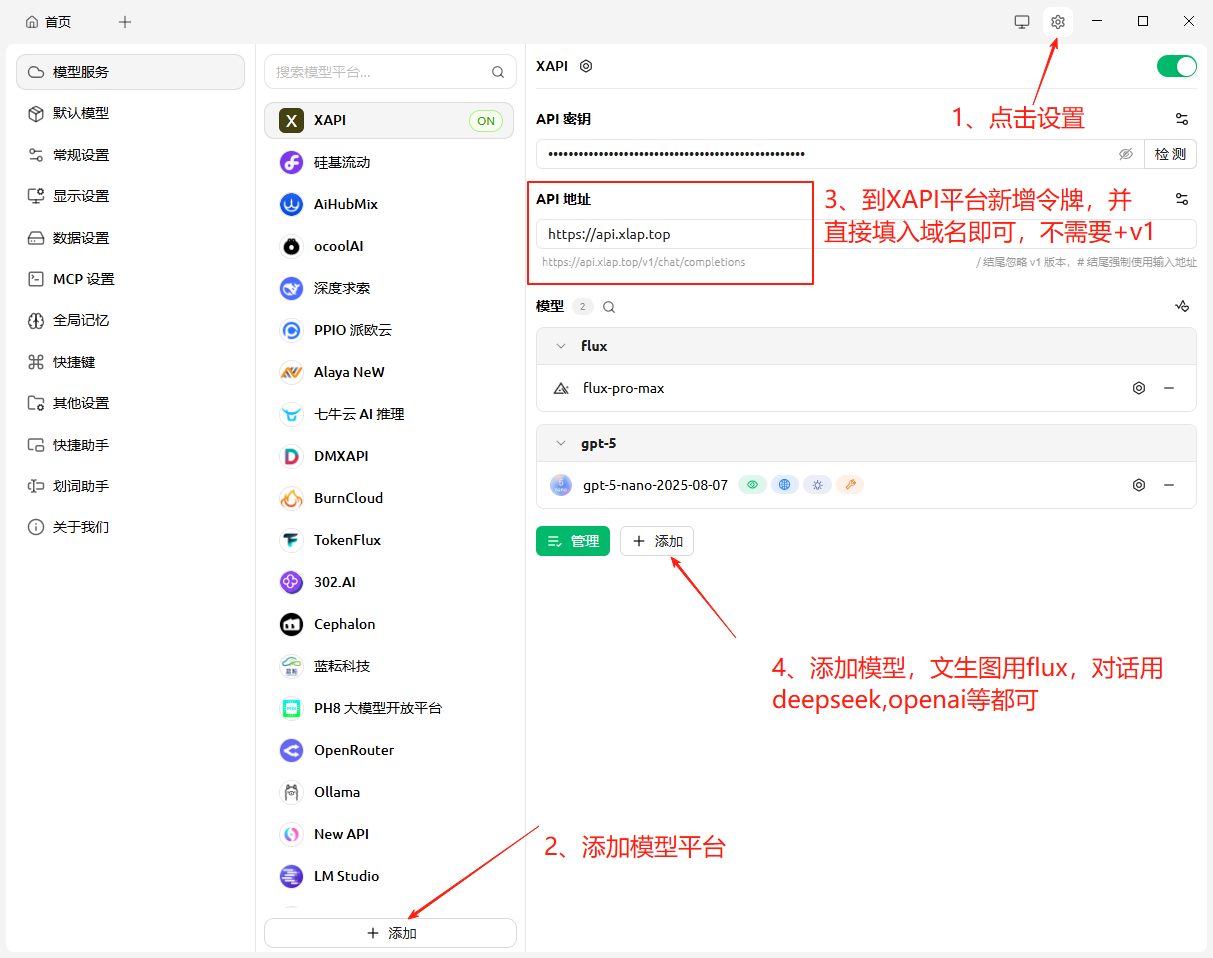1213x958 pixels.
Task: Open a new tab with plus icon
Action: pos(125,22)
